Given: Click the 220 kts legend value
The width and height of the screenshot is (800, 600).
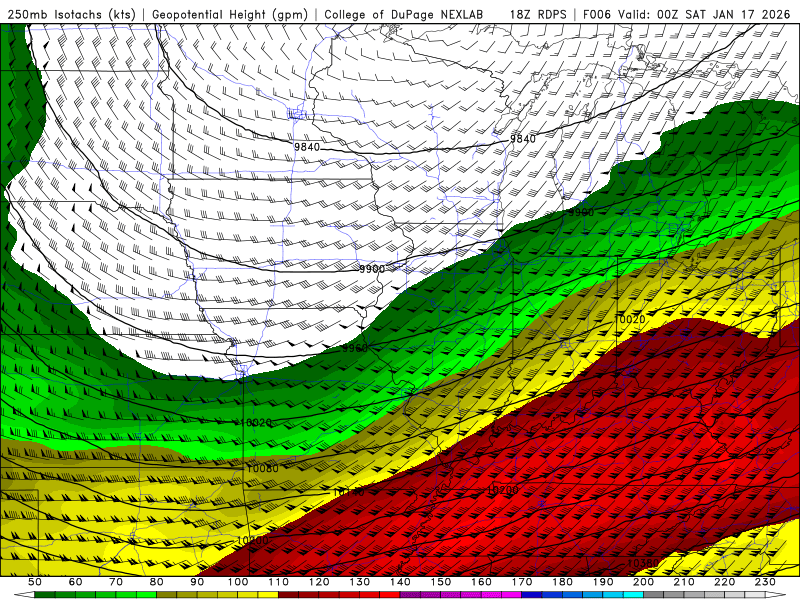Looking at the screenshot, I should click(x=724, y=582).
